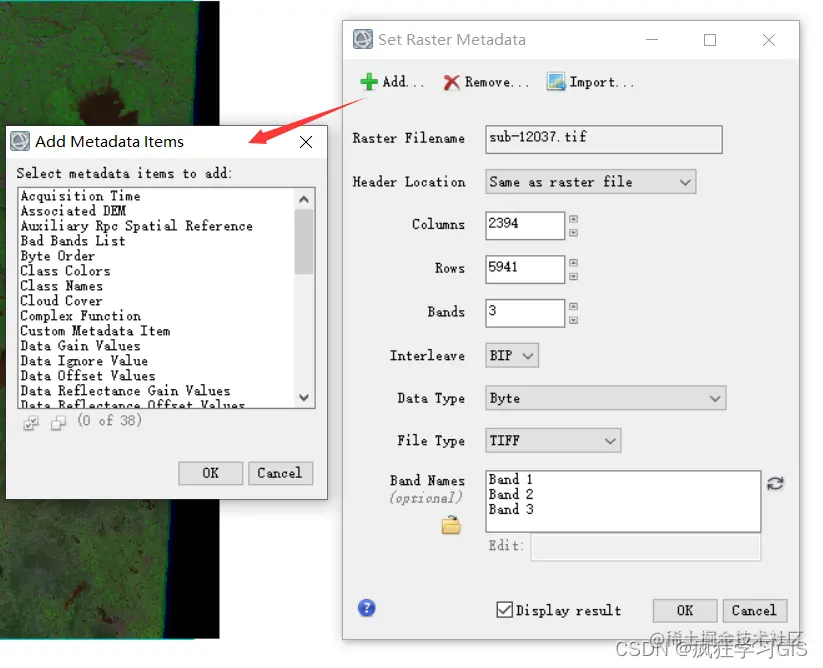Screen dimensions: 823x668
Task: Maximize the Set Raster Metadata window
Action: (x=710, y=40)
